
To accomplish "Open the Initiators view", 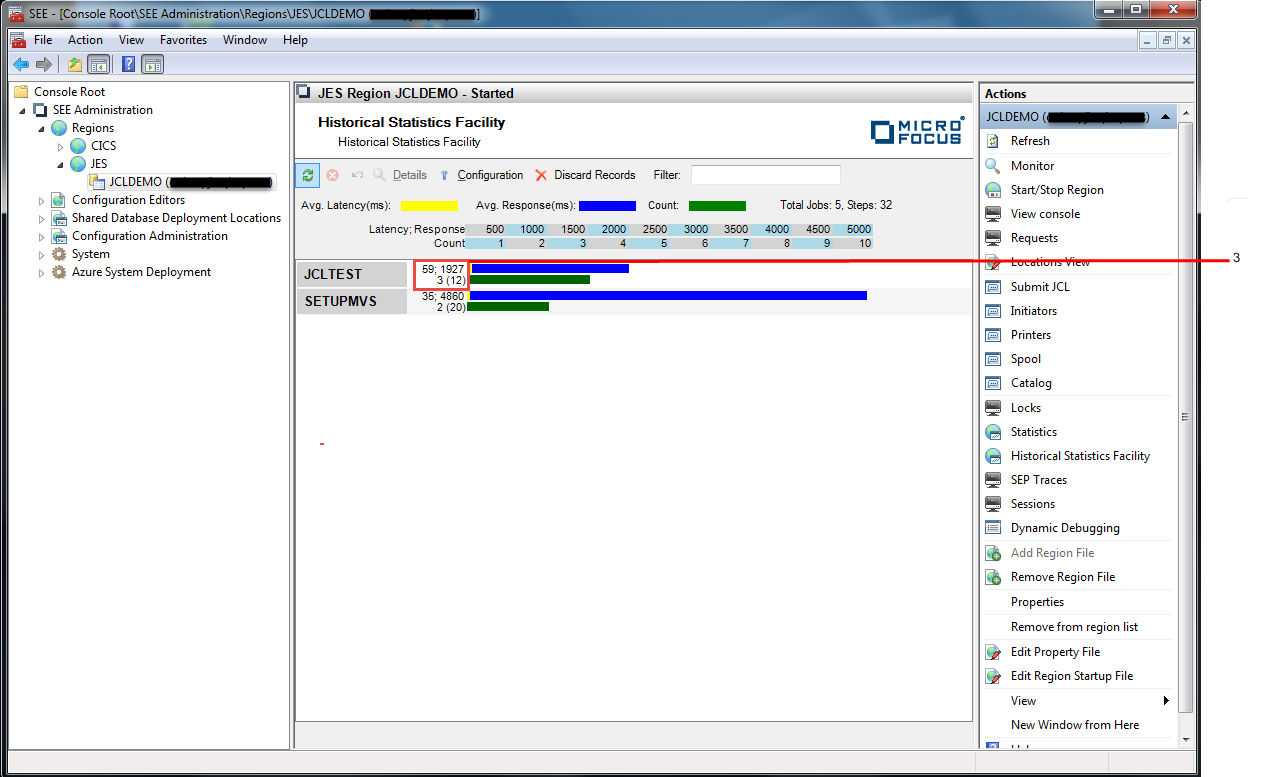I will tap(1033, 311).
